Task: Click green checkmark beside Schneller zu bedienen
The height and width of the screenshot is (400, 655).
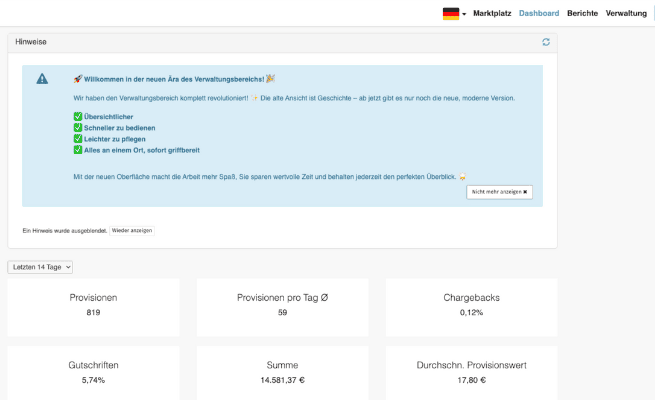Action: tap(78, 128)
